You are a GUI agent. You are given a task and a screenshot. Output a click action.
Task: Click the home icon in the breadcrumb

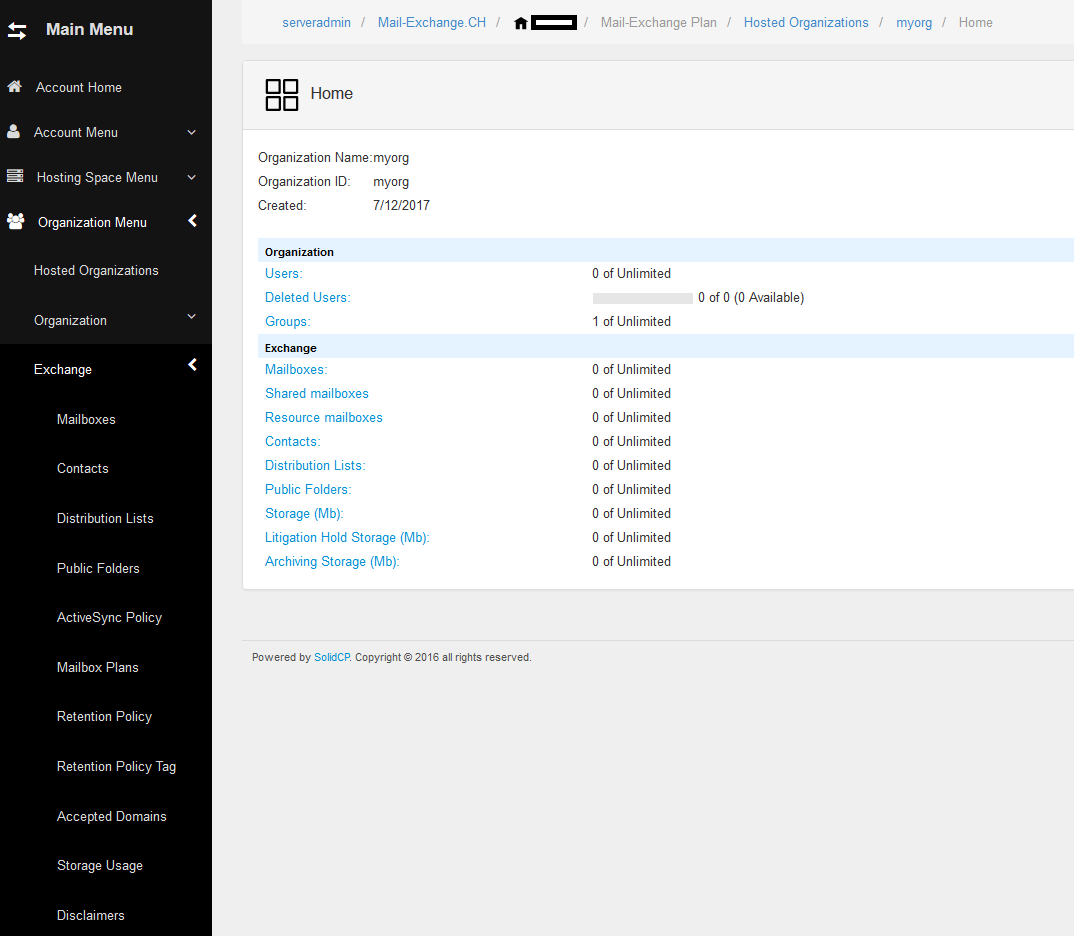click(x=521, y=23)
